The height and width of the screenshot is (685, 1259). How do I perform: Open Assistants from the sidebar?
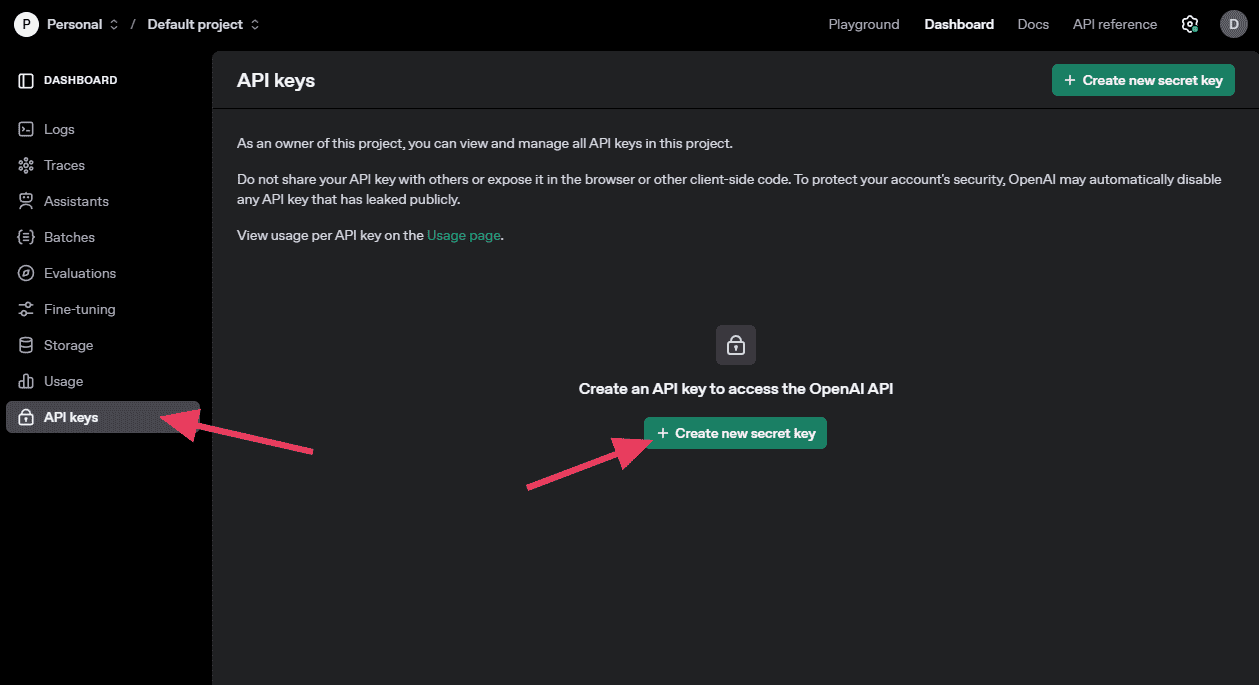click(x=24, y=201)
